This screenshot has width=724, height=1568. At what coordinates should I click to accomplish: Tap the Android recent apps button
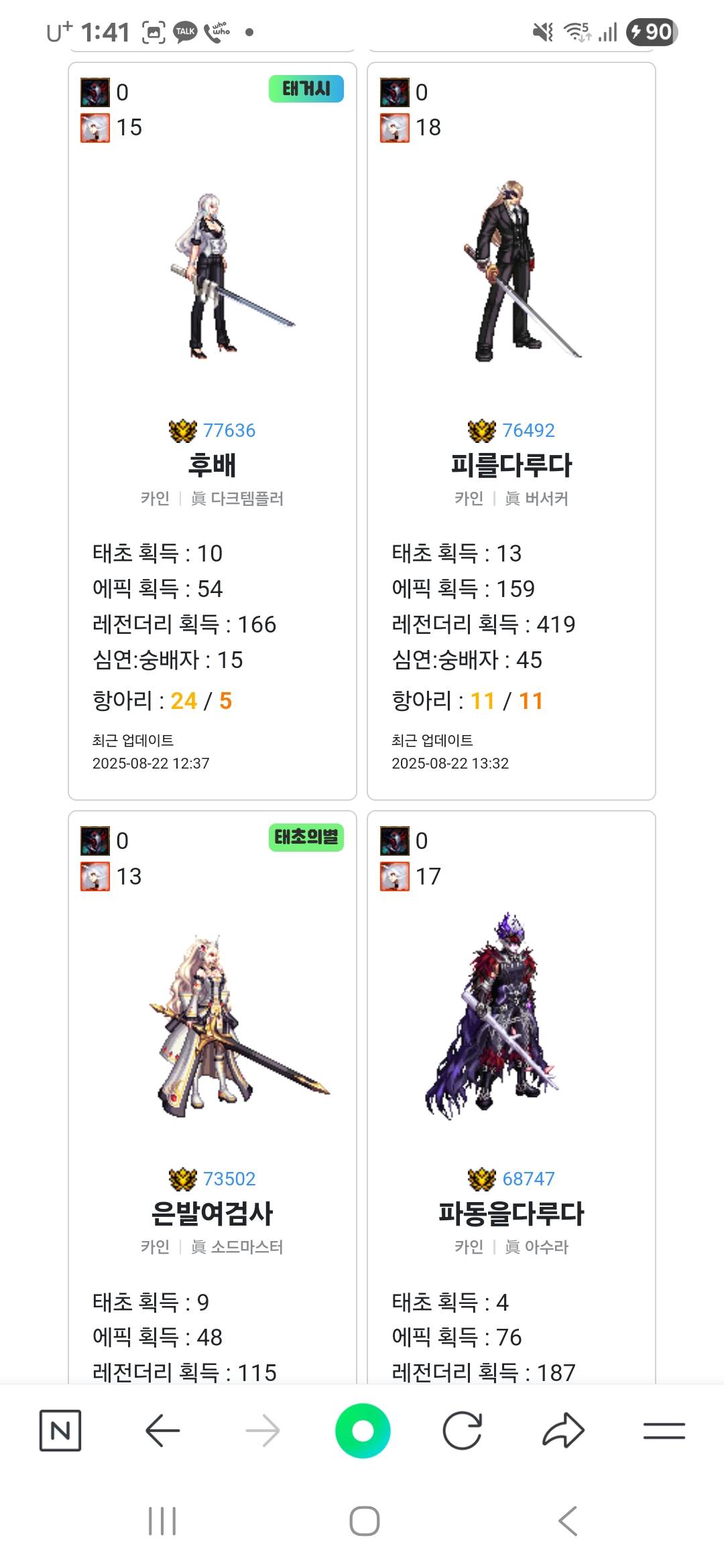click(162, 1520)
